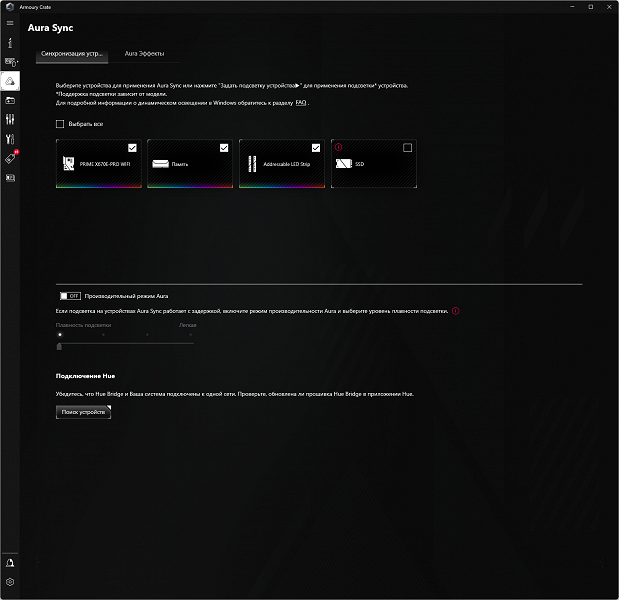The image size is (619, 600).
Task: Open the Home info sidebar icon
Action: coord(10,43)
